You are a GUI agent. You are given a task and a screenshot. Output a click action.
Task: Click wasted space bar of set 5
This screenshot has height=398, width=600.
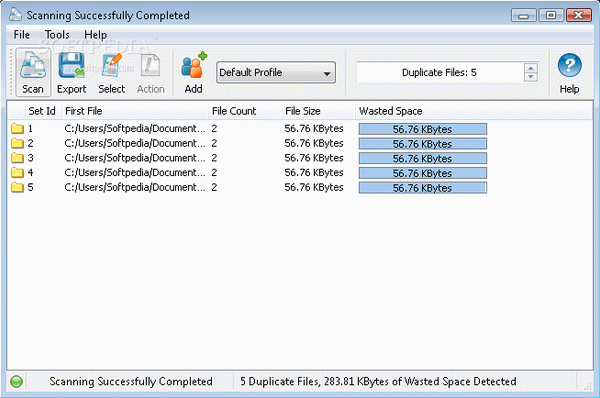tap(423, 188)
